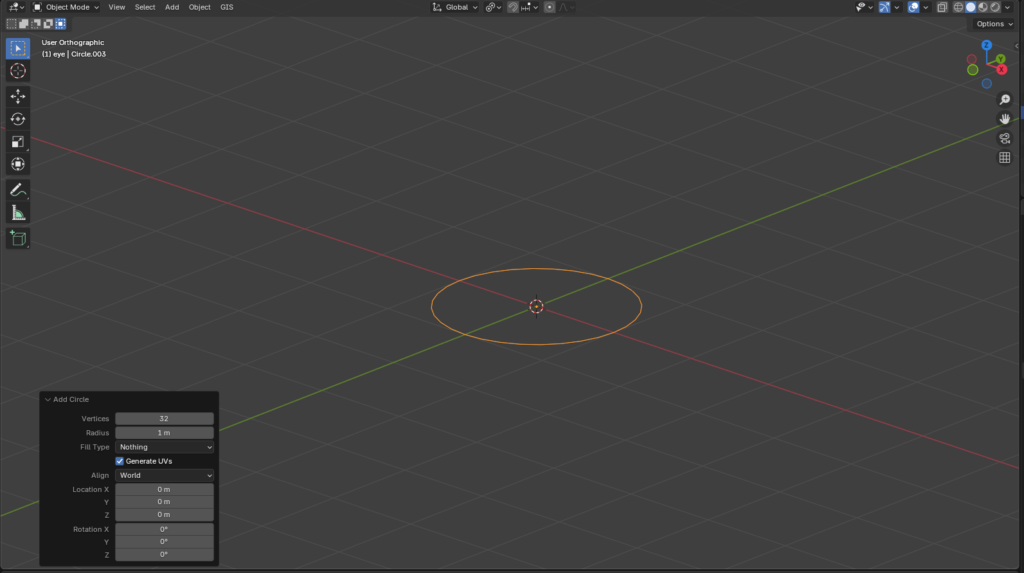This screenshot has height=573, width=1024.
Task: Choose the 'Set new selection' mode icon
Action: (x=11, y=24)
